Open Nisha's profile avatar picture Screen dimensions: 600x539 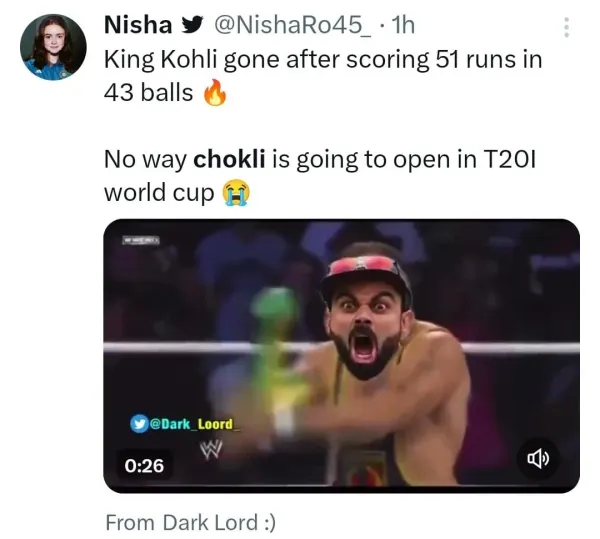pos(53,47)
